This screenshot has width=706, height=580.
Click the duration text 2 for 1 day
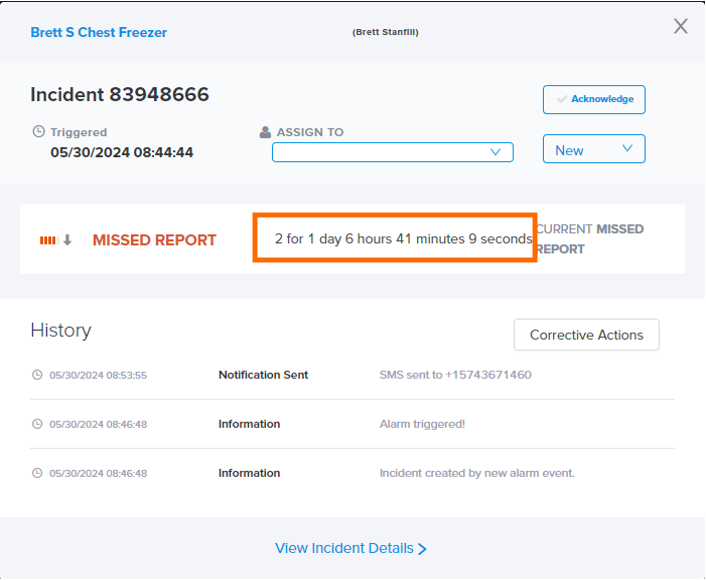point(403,239)
